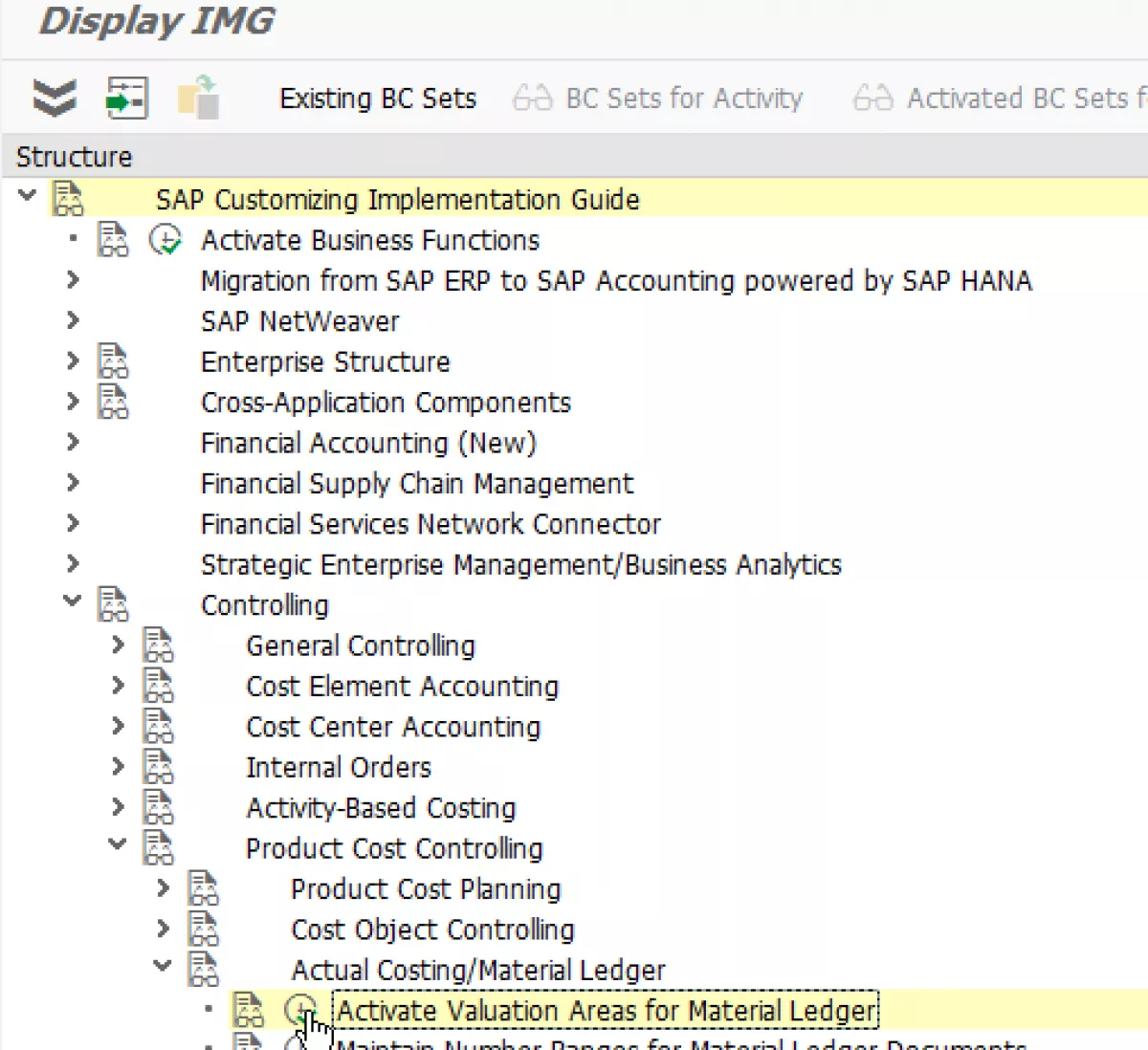Open documentation icon of Cross-Application Components

point(113,402)
